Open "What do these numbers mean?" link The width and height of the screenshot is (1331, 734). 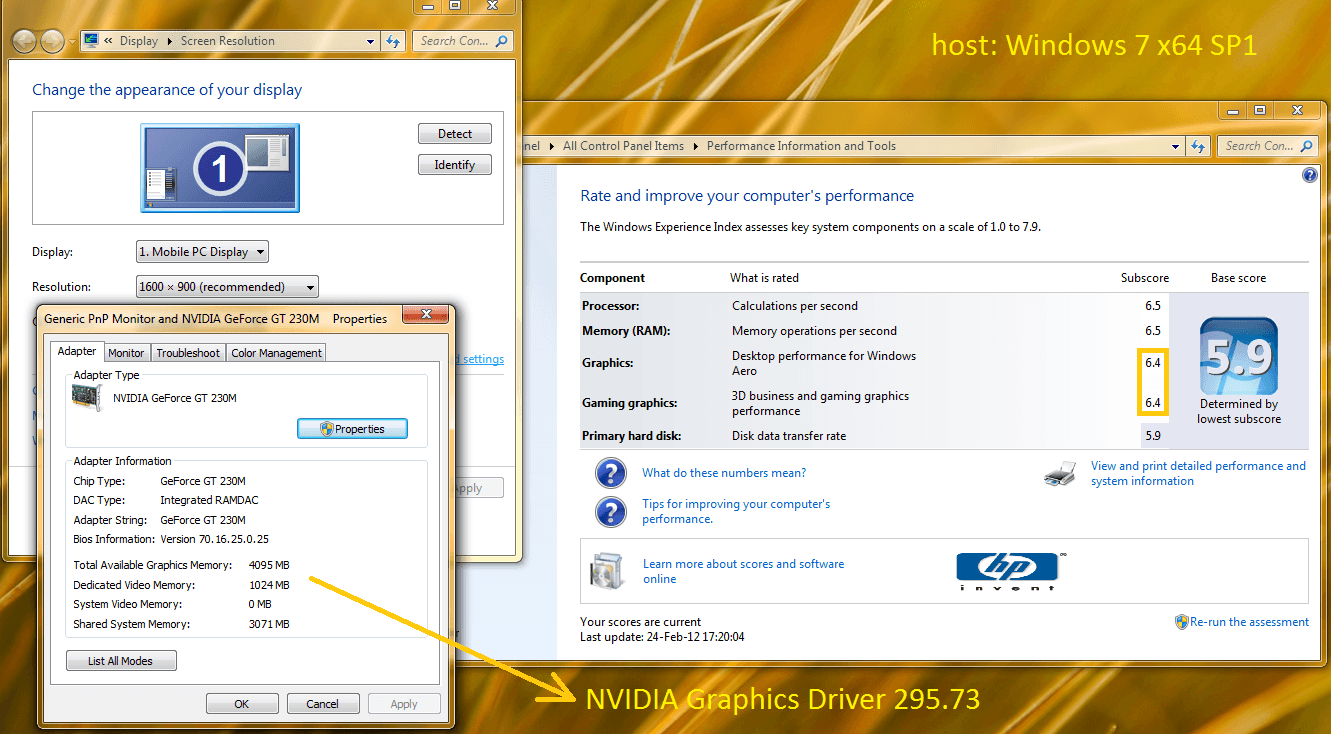point(724,473)
